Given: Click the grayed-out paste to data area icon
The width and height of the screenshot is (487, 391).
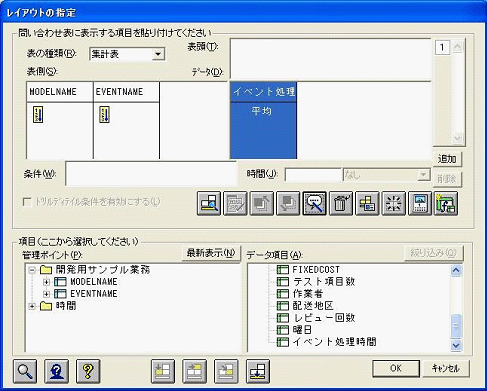Looking at the screenshot, I should point(226,371).
